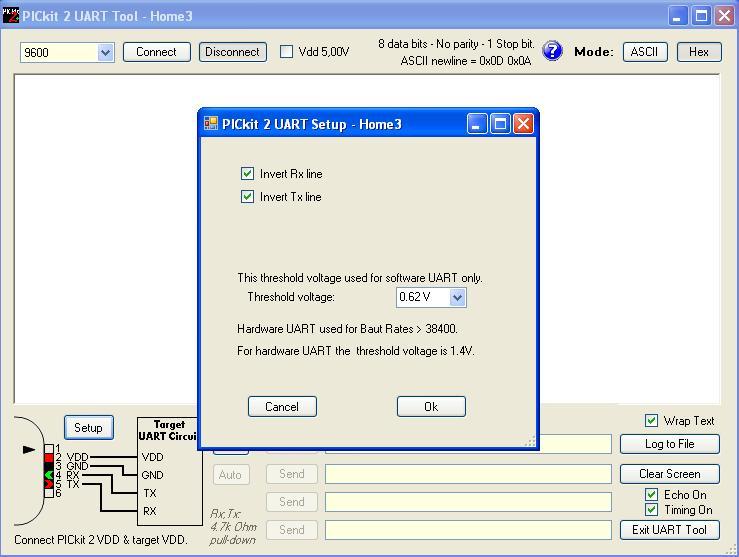Click '8 data bits - No parity' text
The image size is (739, 557).
(x=429, y=44)
